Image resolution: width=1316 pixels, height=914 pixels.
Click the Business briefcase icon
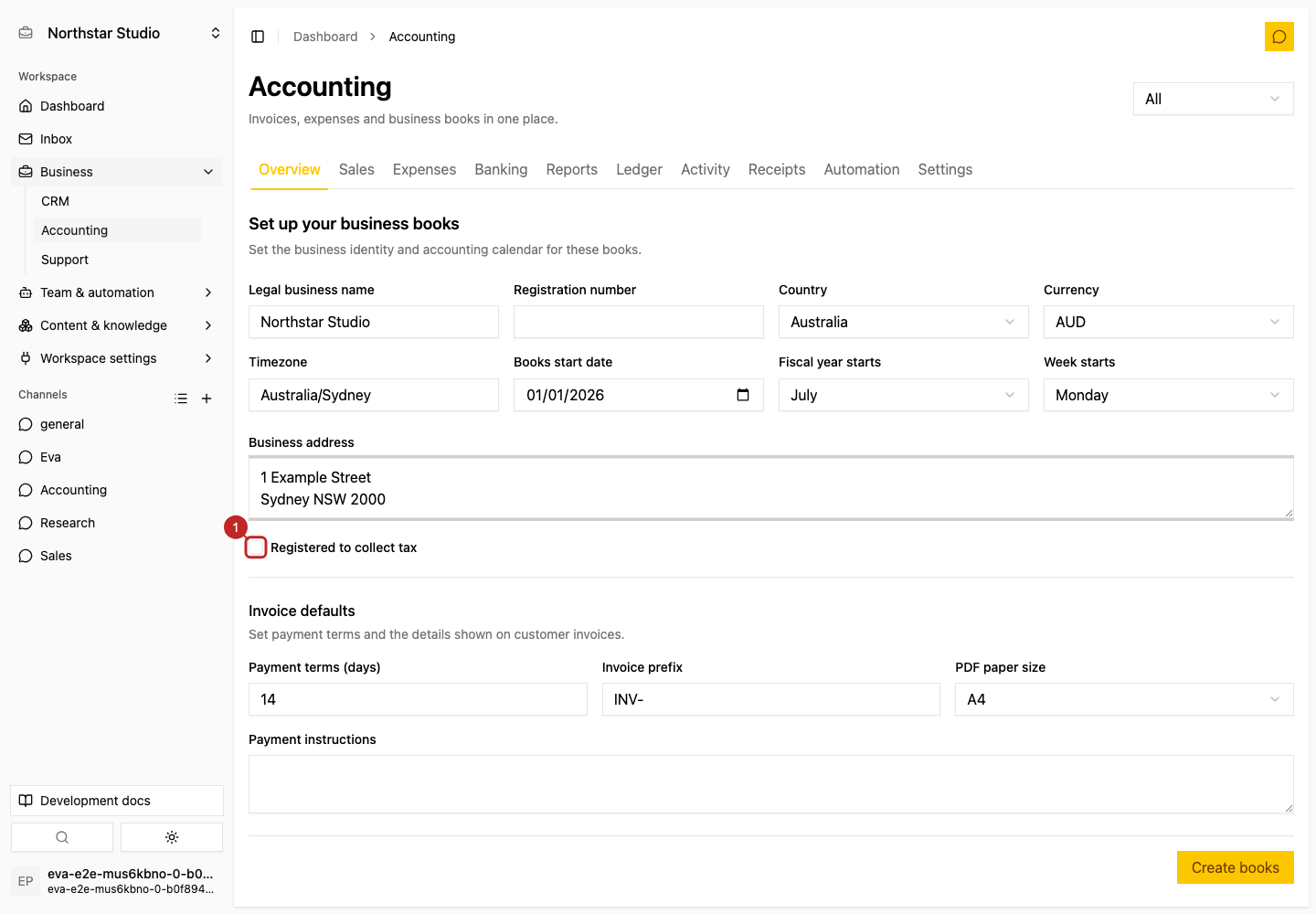tap(26, 172)
